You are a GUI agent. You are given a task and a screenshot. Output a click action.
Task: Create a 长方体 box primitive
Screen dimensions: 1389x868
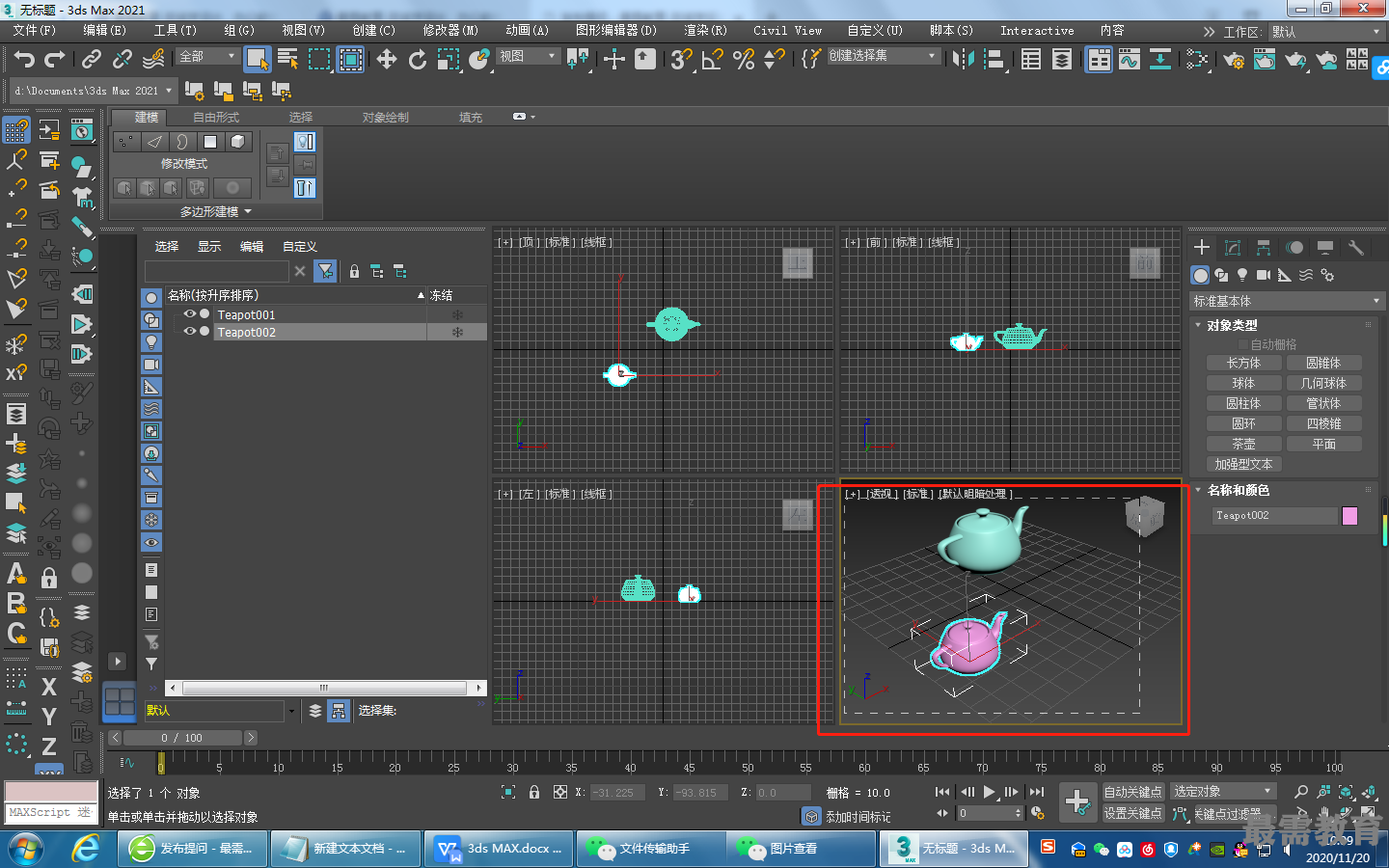pos(1244,363)
